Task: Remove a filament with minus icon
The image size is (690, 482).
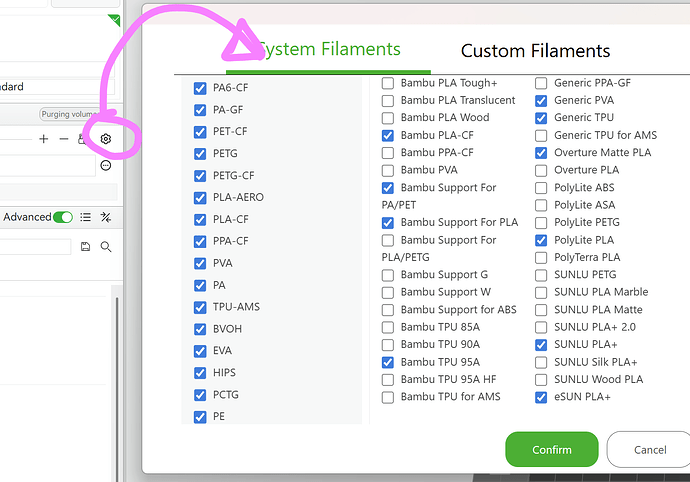Action: [64, 139]
